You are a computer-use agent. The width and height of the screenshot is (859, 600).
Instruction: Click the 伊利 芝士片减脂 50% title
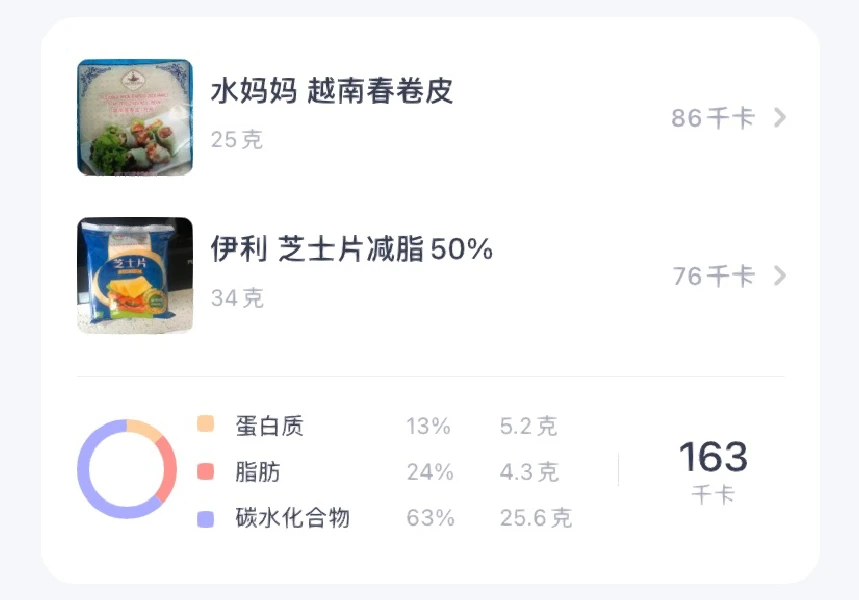[x=352, y=249]
